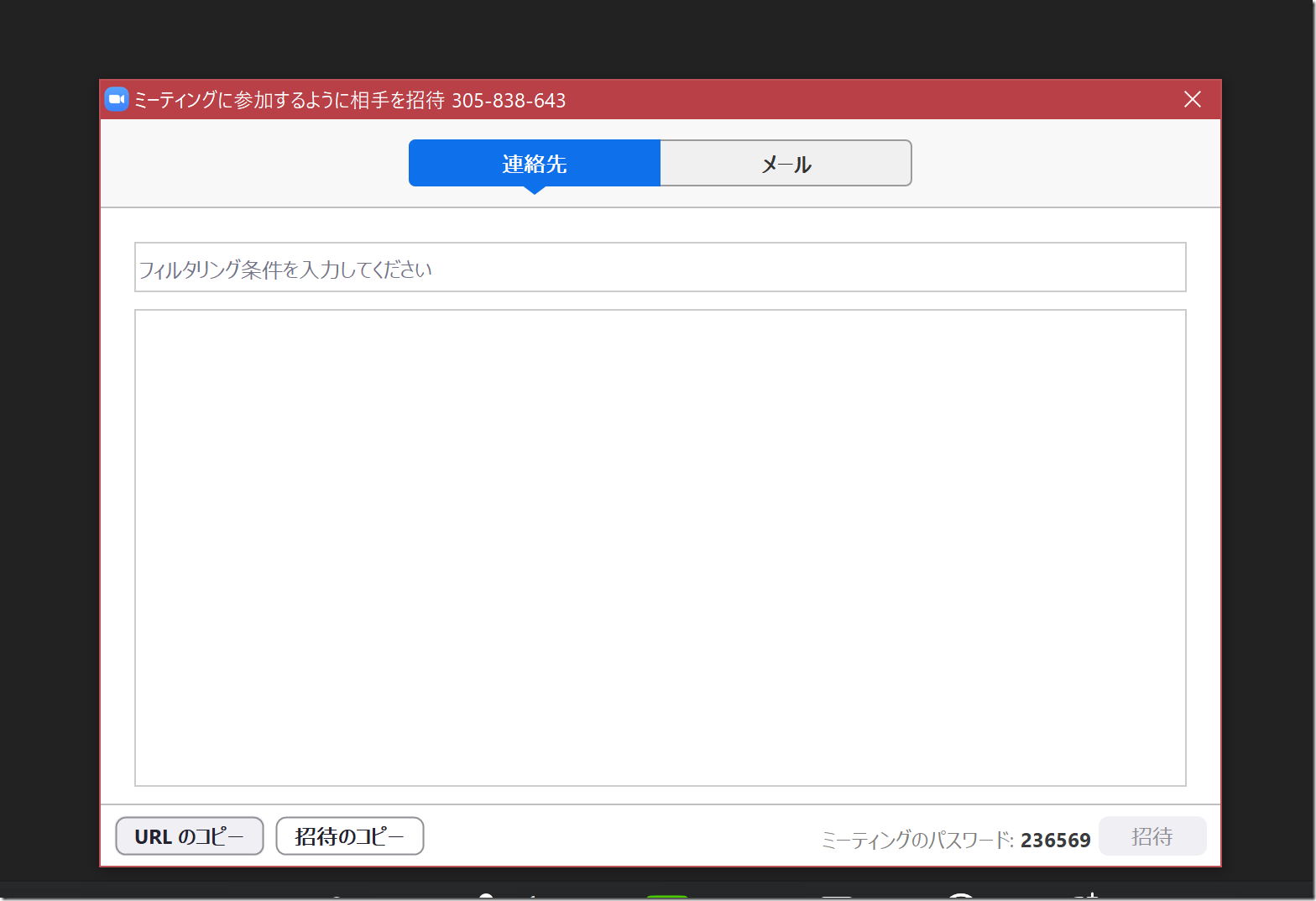Click the meeting ID 305-838-643 in title
The height and width of the screenshot is (901, 1316).
509,101
